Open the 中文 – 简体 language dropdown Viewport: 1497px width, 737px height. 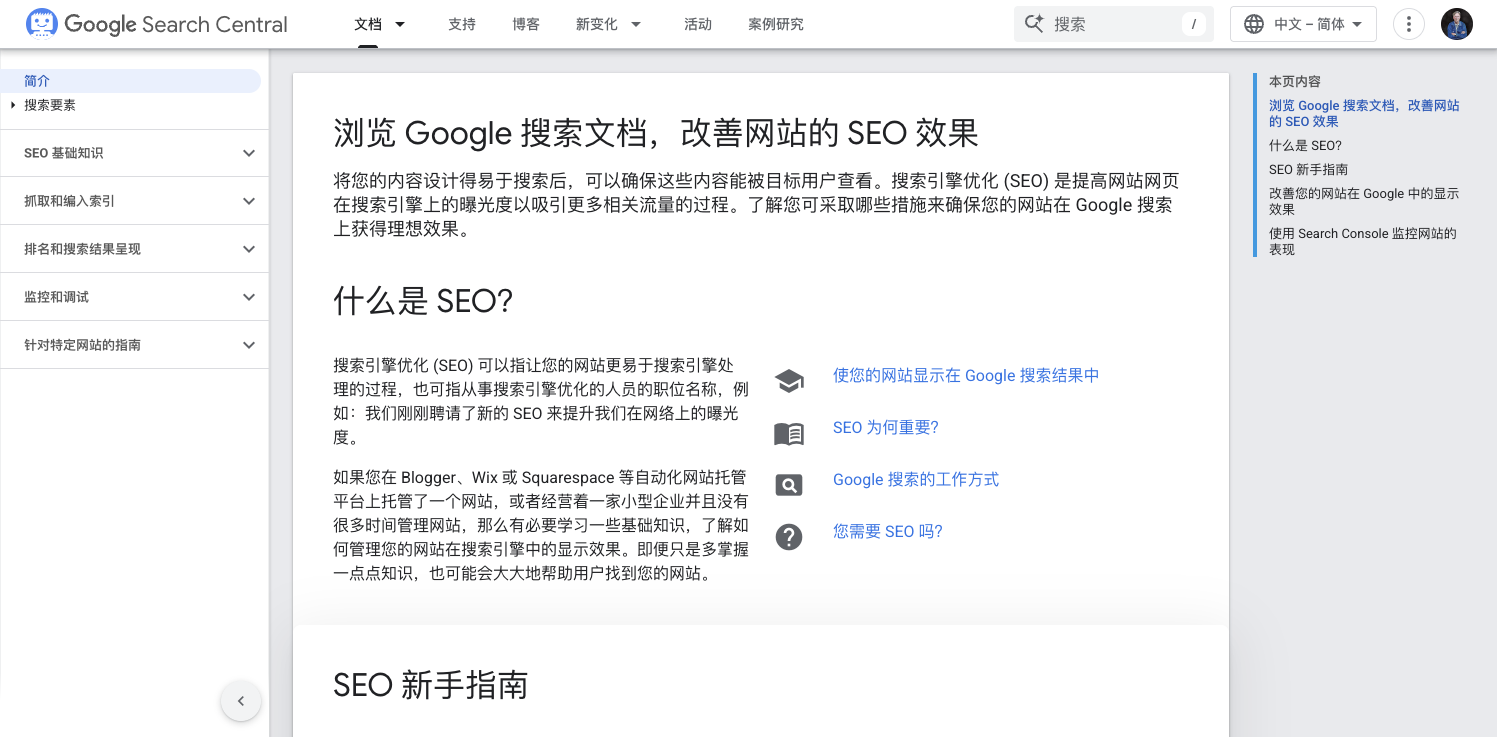point(1303,24)
